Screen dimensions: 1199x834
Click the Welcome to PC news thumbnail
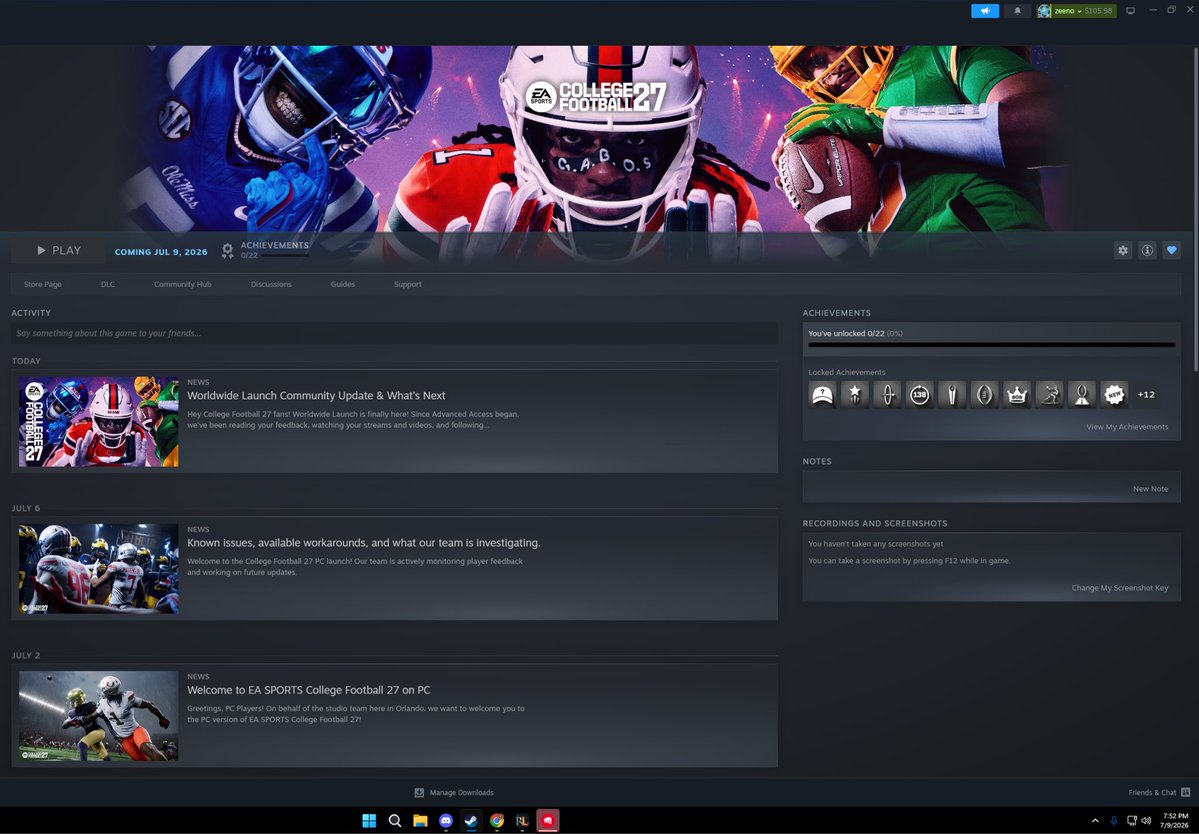(x=99, y=716)
